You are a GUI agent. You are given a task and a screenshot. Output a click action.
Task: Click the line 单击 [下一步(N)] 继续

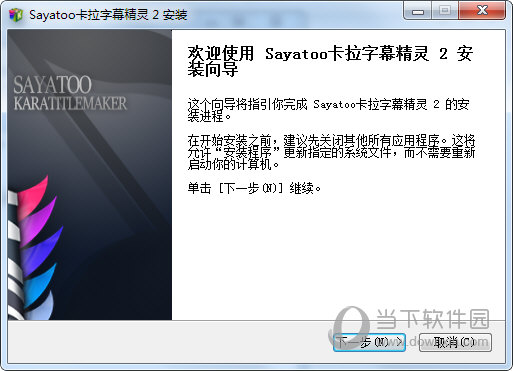pyautogui.click(x=254, y=188)
